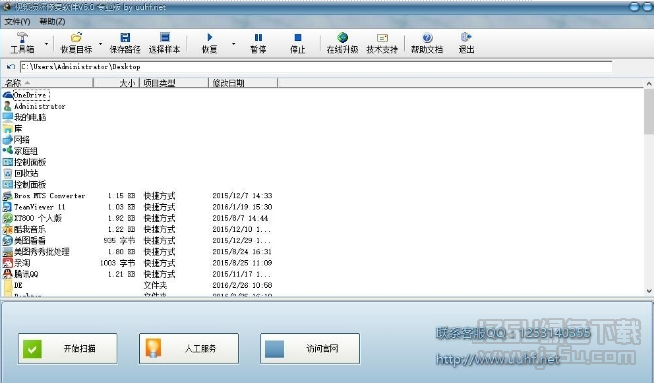Click the 开始扫描 button
This screenshot has width=654, height=383.
(68, 348)
